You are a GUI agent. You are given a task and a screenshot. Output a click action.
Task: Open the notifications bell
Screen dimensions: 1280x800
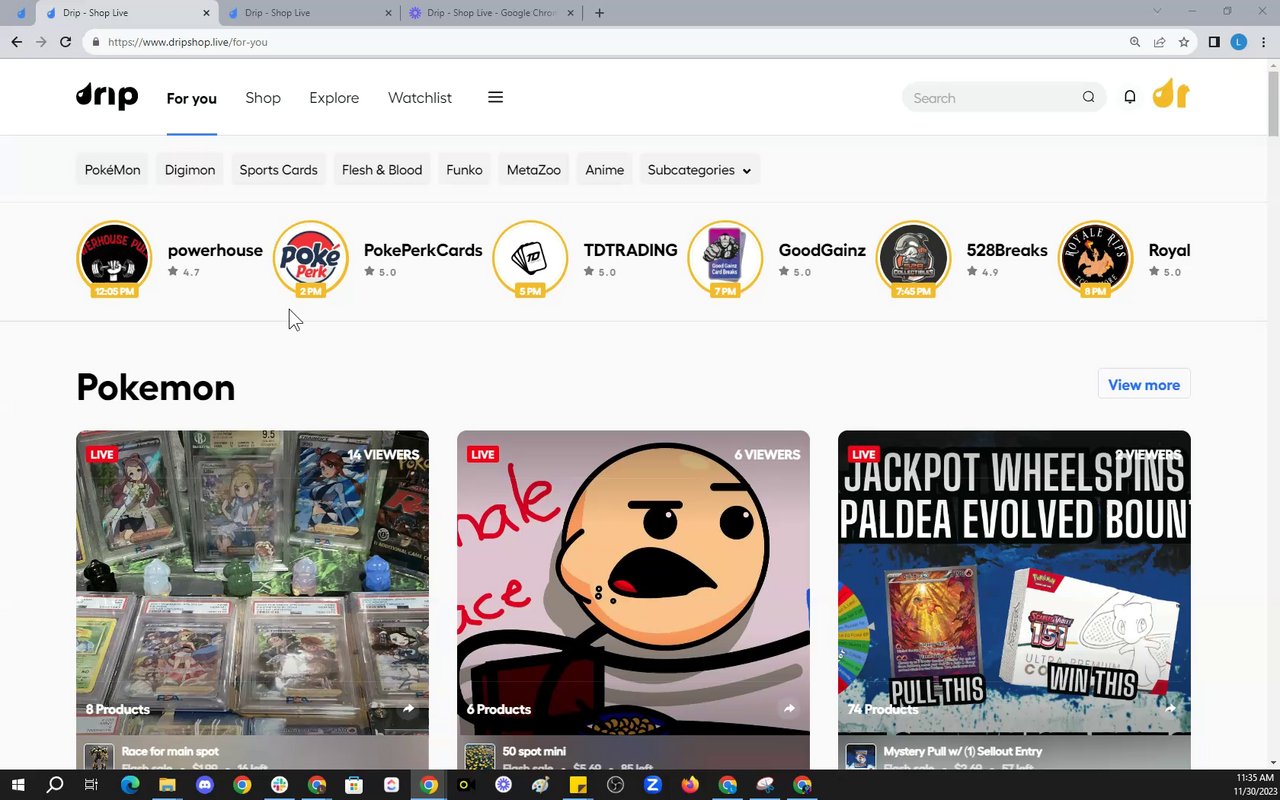(1130, 97)
